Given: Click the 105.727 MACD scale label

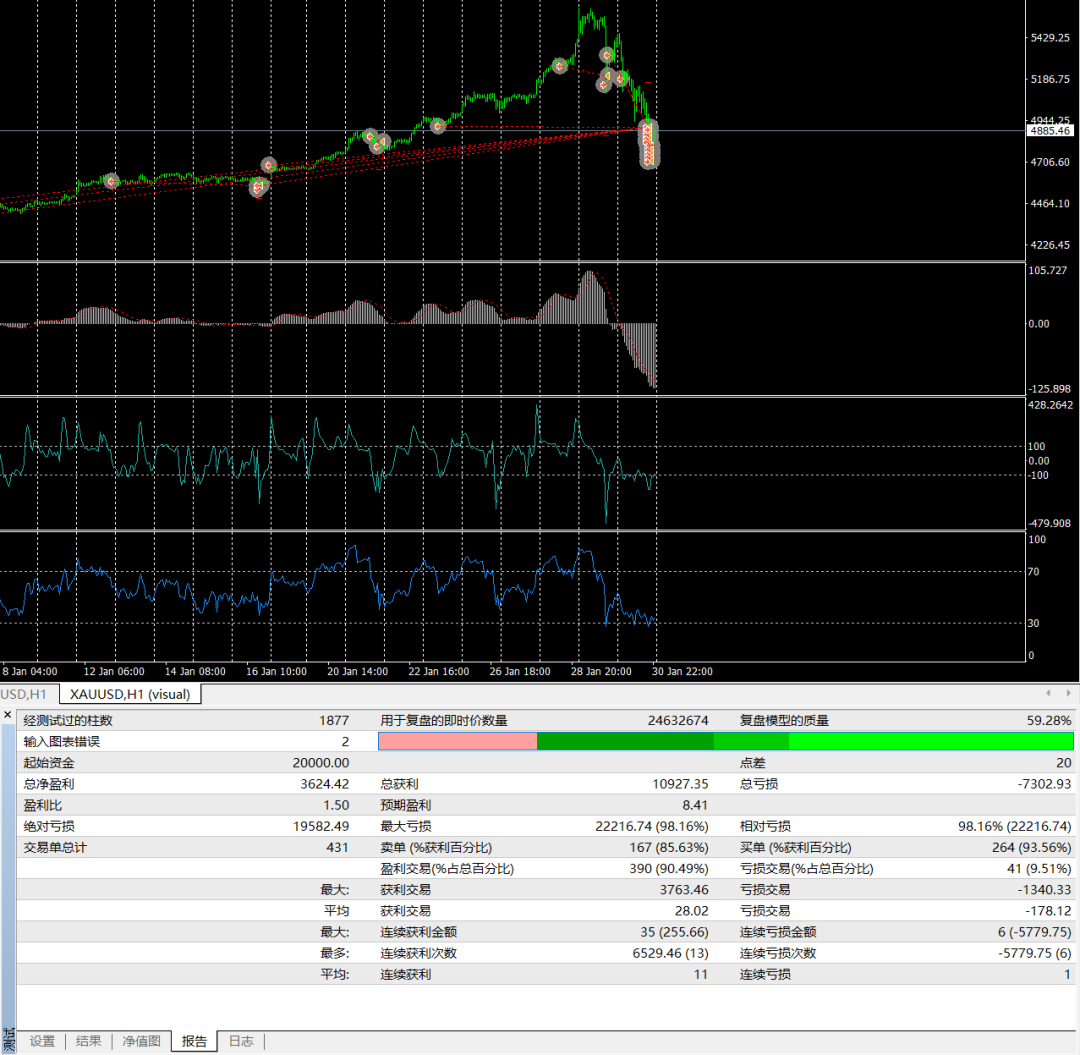Looking at the screenshot, I should coord(1048,270).
